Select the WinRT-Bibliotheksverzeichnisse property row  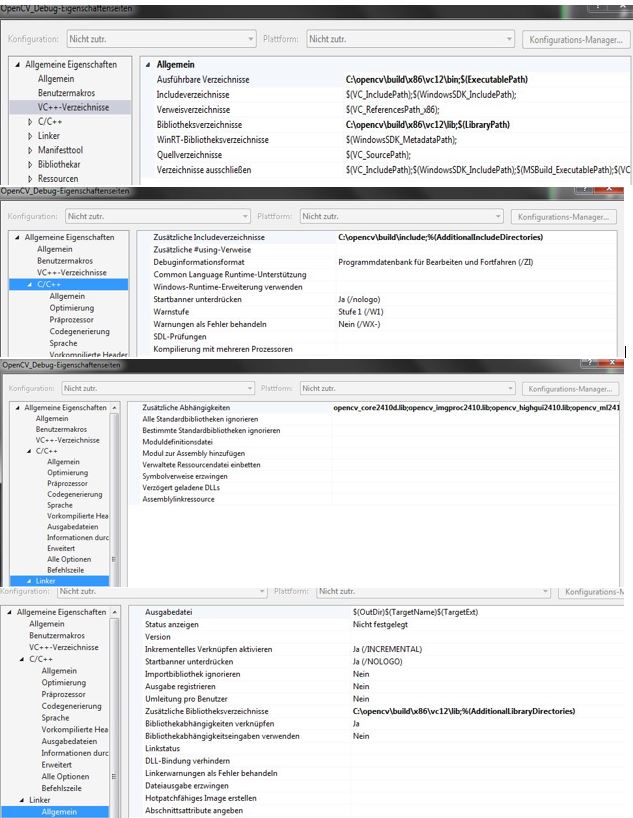[x=385, y=140]
